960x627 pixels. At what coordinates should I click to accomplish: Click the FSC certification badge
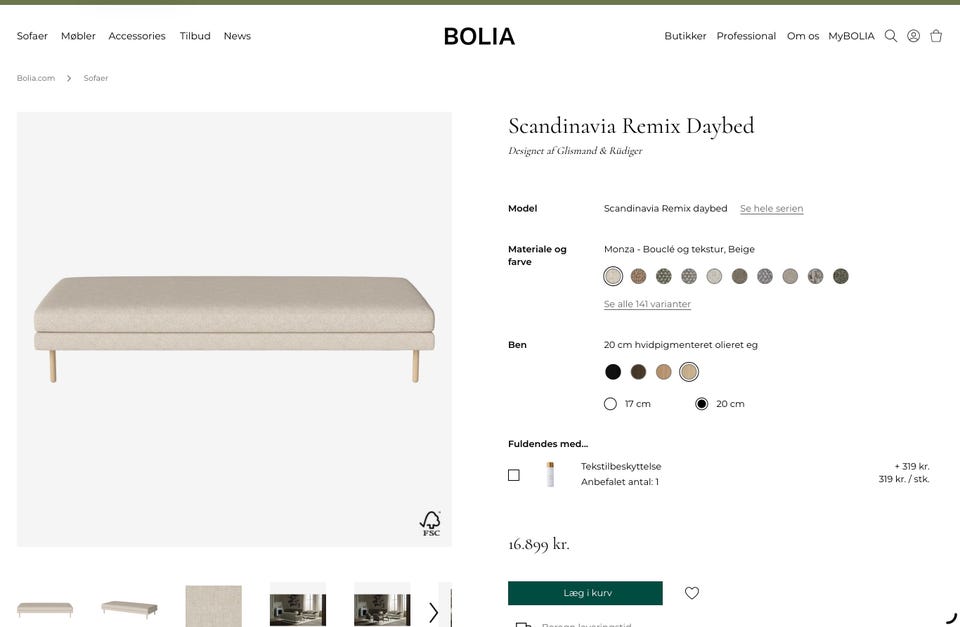point(430,523)
